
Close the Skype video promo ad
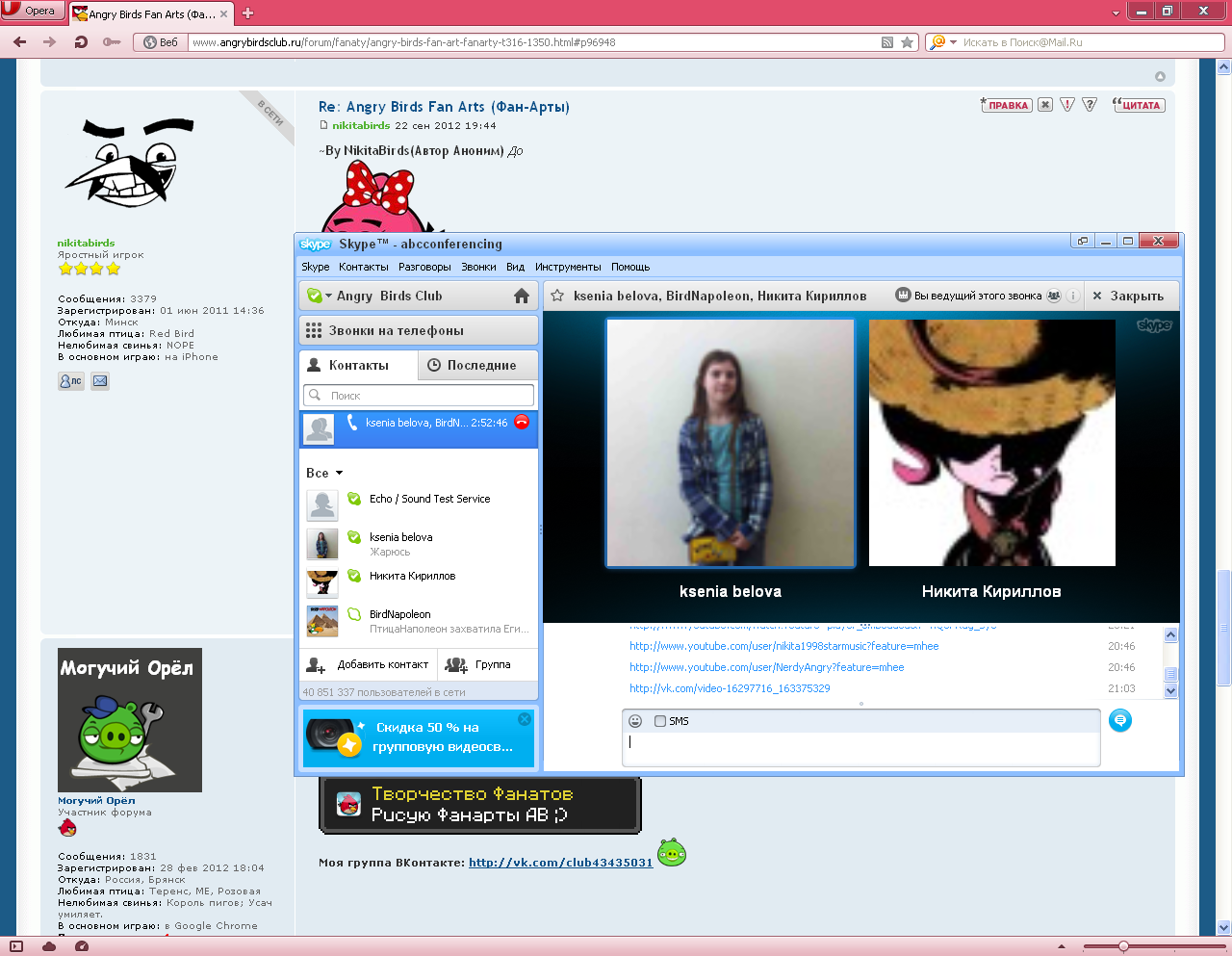(525, 718)
